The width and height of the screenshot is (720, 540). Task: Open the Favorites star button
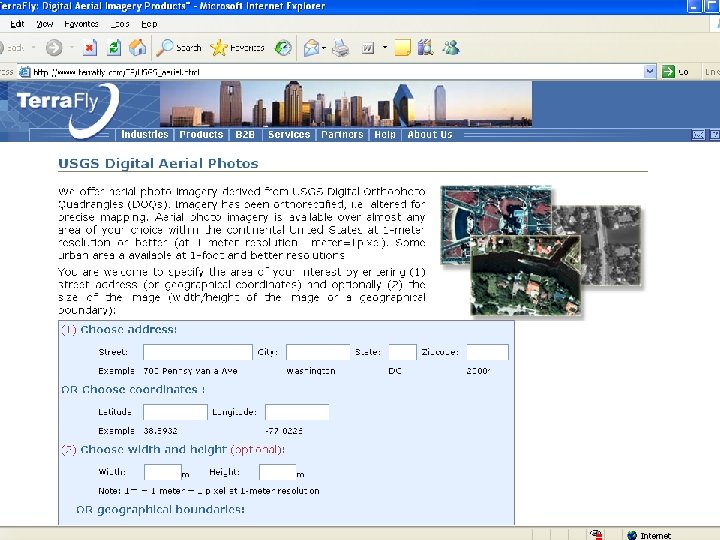[x=237, y=47]
